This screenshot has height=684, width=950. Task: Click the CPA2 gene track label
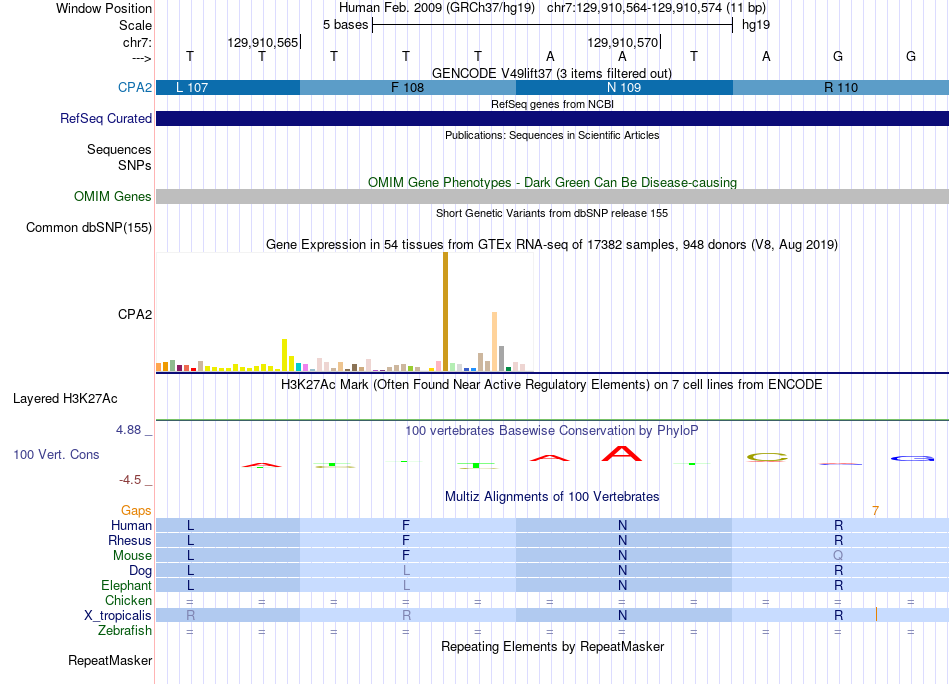pyautogui.click(x=135, y=87)
